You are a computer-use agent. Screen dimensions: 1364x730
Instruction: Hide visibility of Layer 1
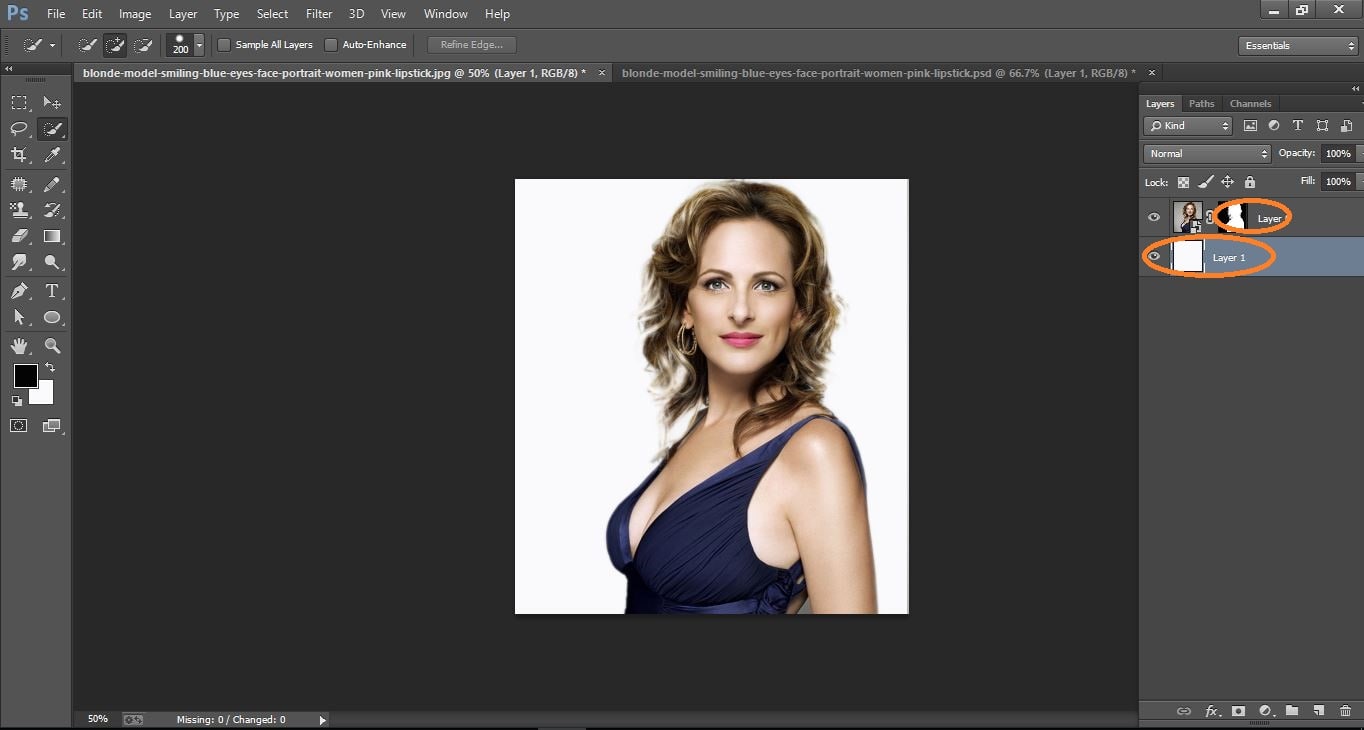point(1154,257)
